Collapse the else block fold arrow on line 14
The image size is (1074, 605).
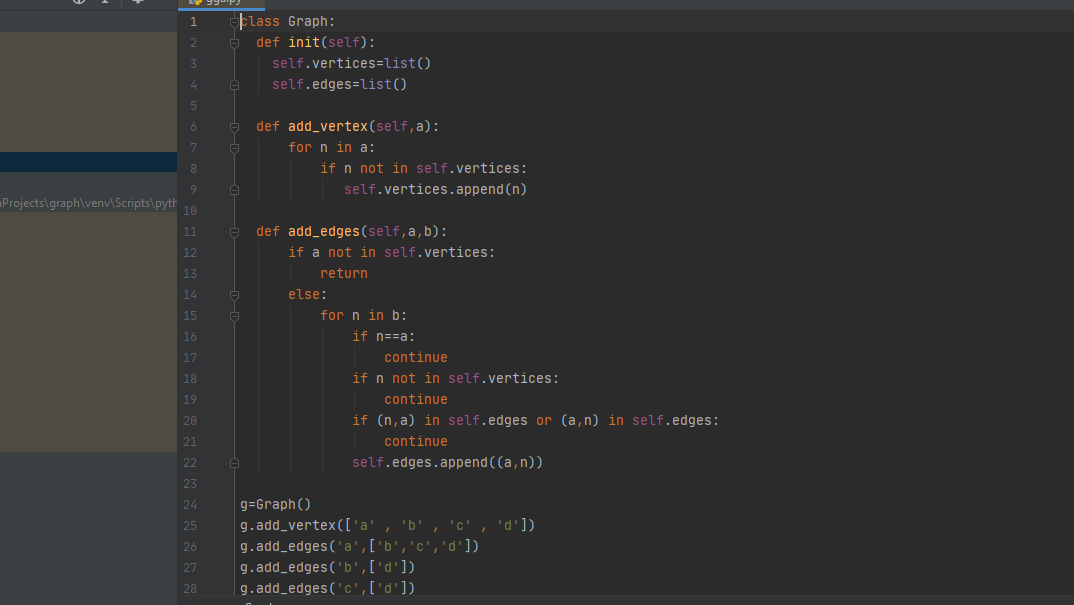click(234, 294)
